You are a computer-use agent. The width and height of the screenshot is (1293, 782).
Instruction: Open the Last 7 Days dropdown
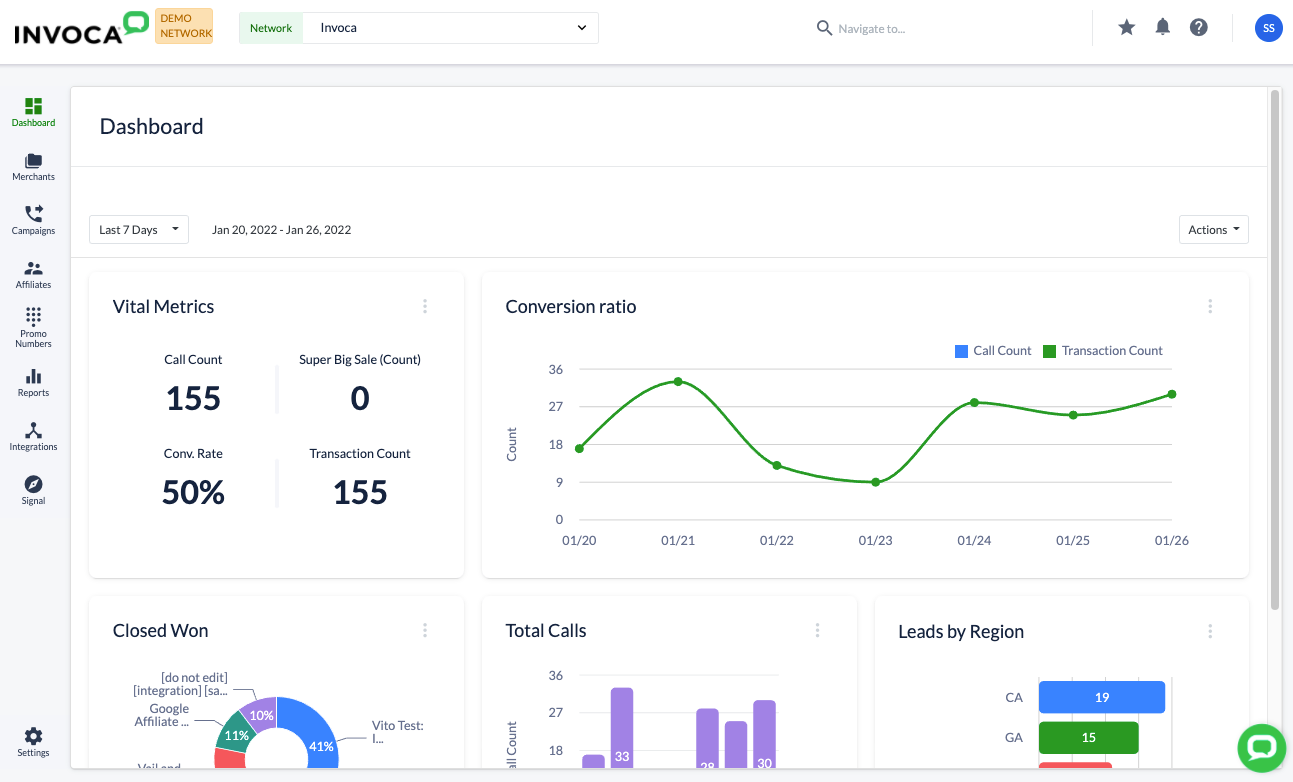[x=139, y=230]
